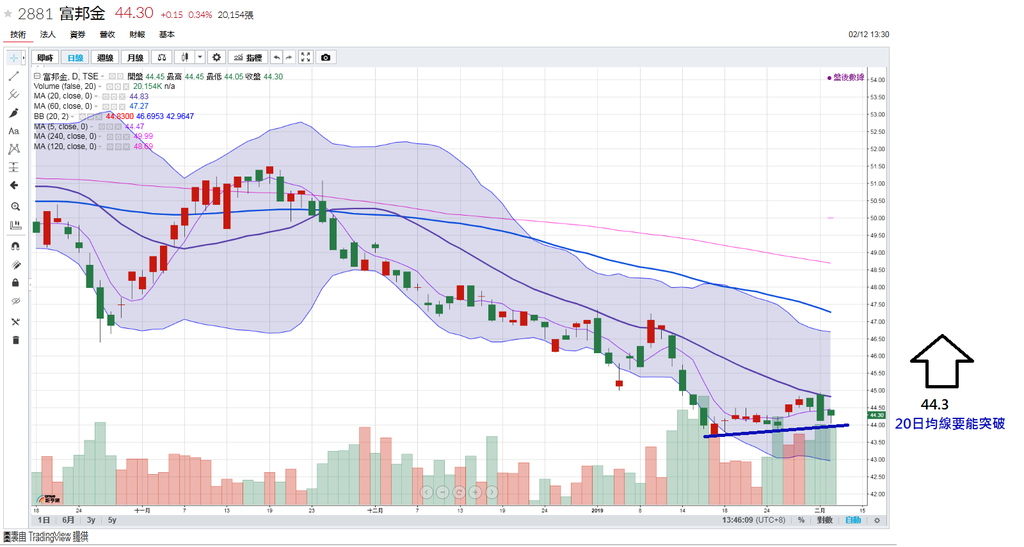The image size is (1024, 547).
Task: Click the back arrow icon tool
Action: tap(14, 186)
